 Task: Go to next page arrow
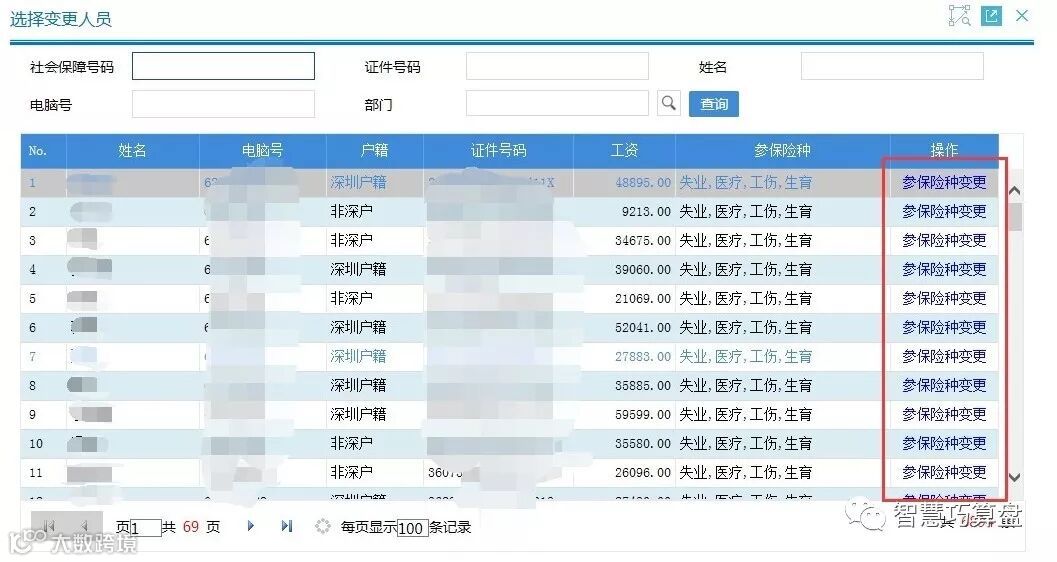(251, 526)
